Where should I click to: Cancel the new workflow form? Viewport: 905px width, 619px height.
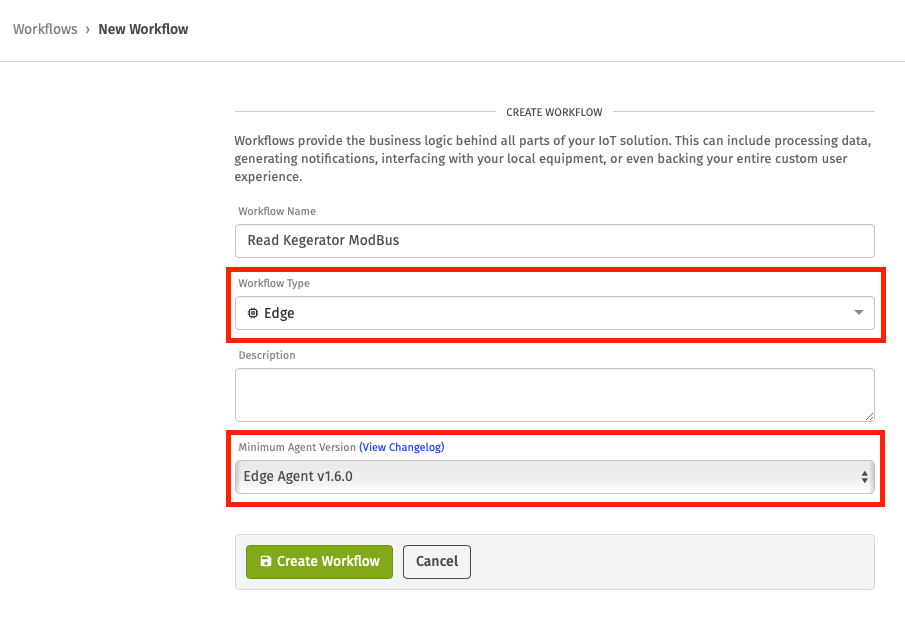click(437, 562)
